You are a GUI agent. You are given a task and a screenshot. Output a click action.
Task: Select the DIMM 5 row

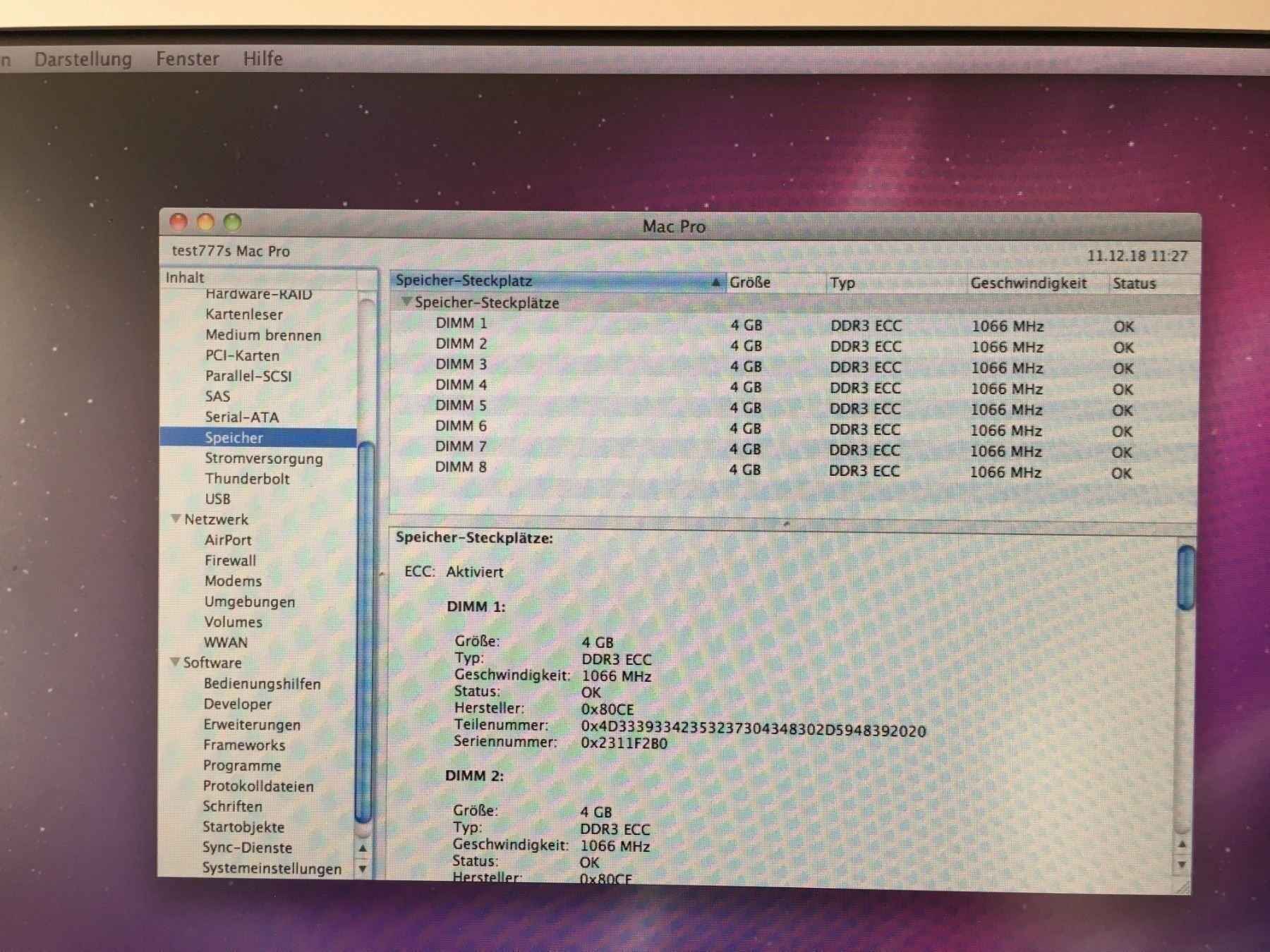794,407
